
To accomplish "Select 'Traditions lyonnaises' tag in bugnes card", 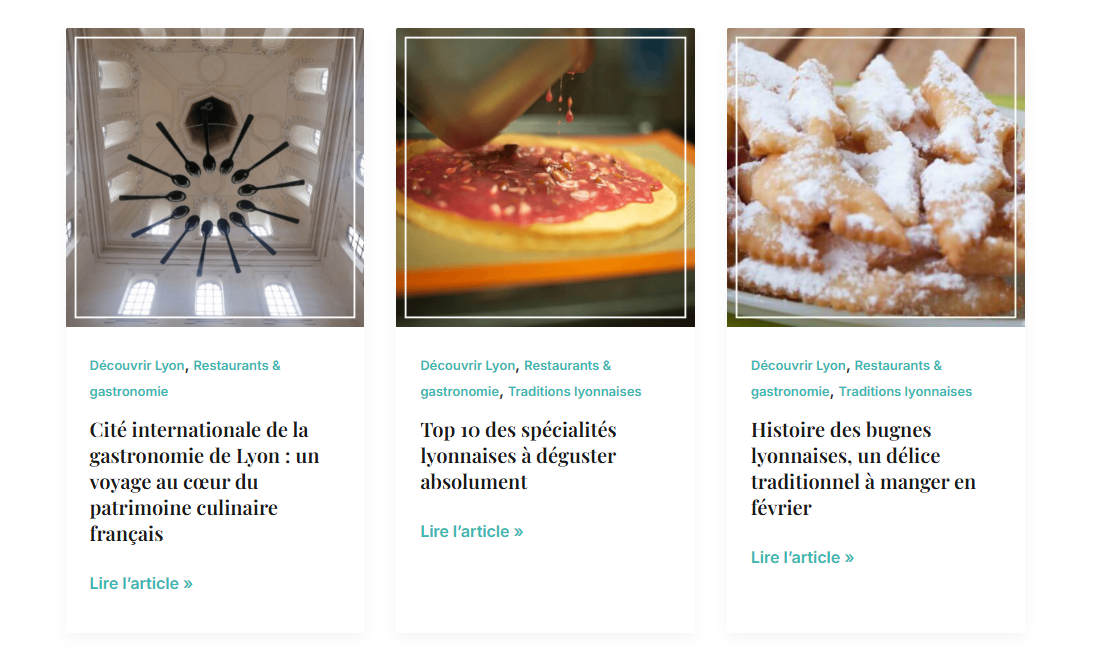I will [905, 391].
